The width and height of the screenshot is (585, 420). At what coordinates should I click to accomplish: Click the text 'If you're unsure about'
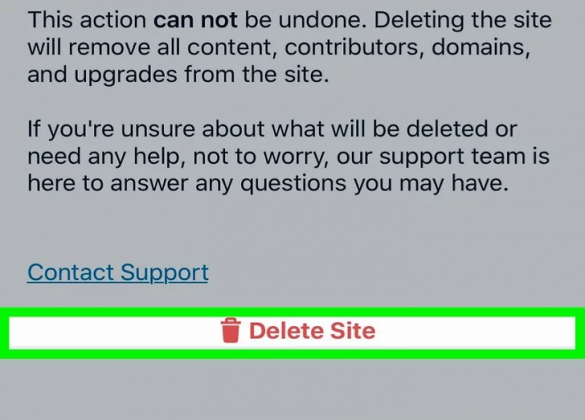pyautogui.click(x=146, y=129)
